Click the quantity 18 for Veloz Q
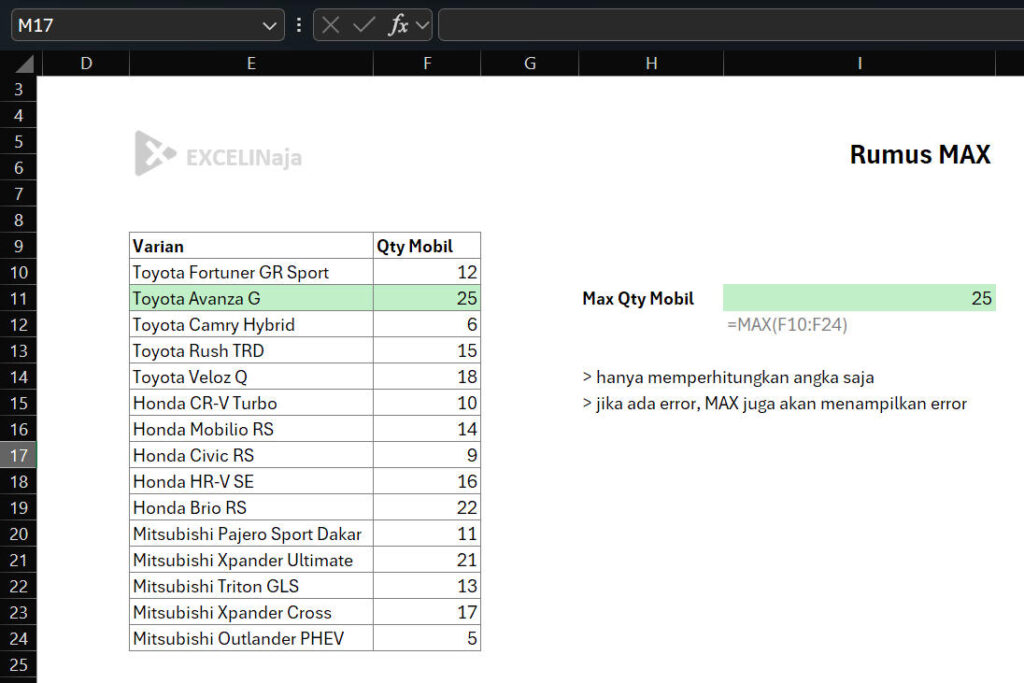The image size is (1024, 683). pyautogui.click(x=427, y=377)
